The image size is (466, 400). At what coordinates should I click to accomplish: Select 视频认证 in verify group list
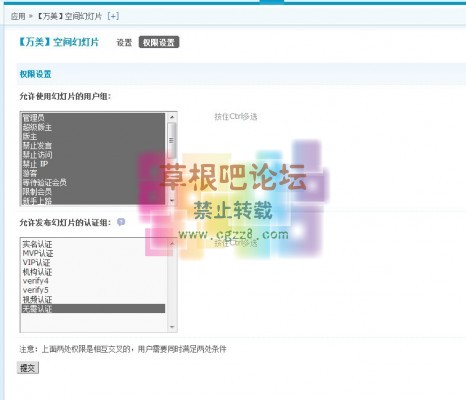tap(93, 299)
